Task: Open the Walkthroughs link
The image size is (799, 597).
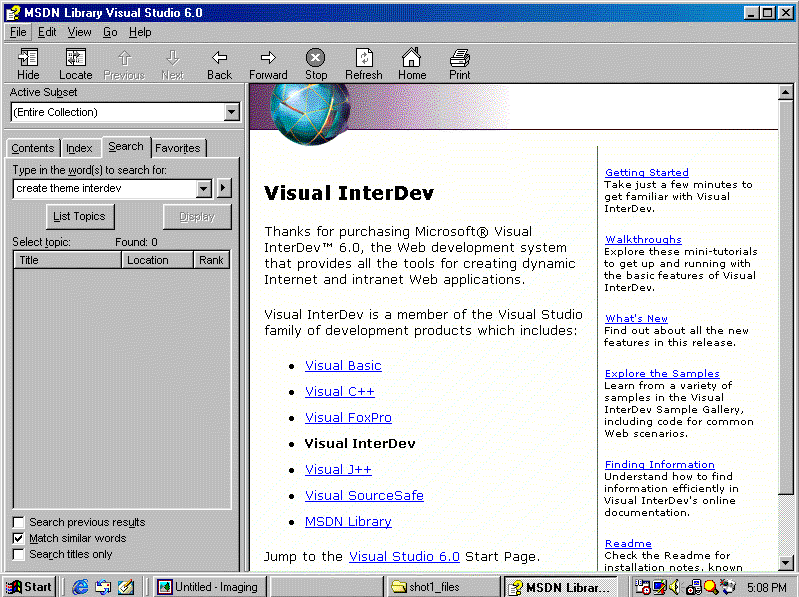Action: [x=643, y=239]
